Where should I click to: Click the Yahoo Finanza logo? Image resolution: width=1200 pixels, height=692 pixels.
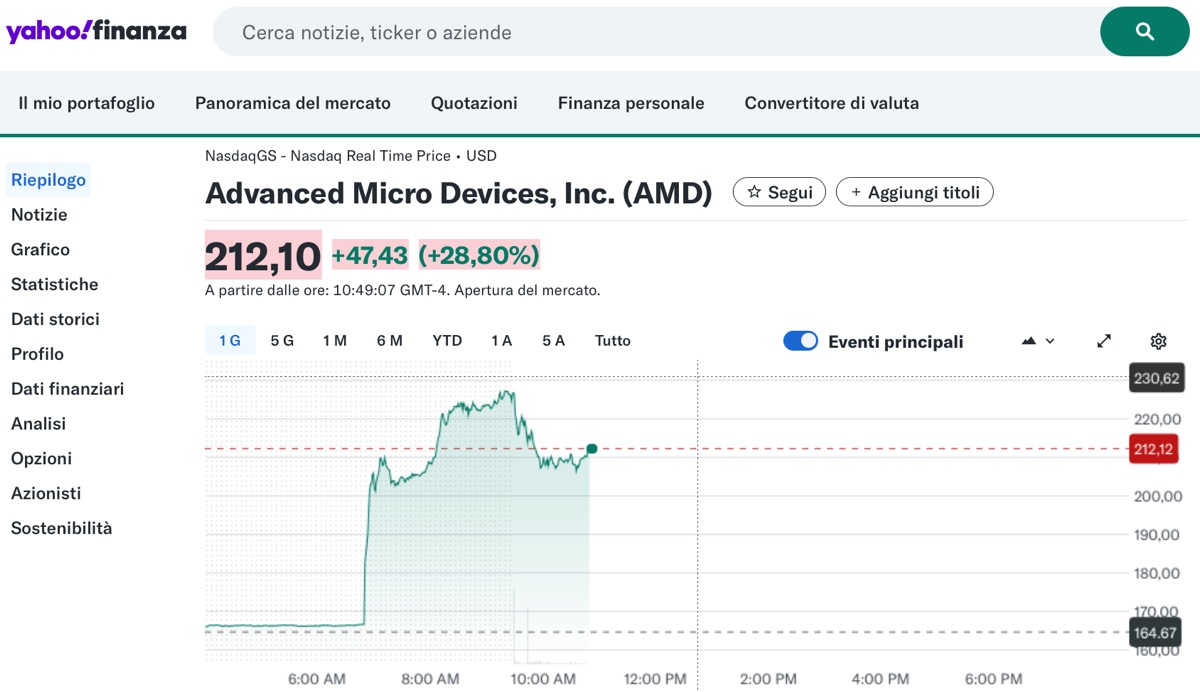click(96, 30)
